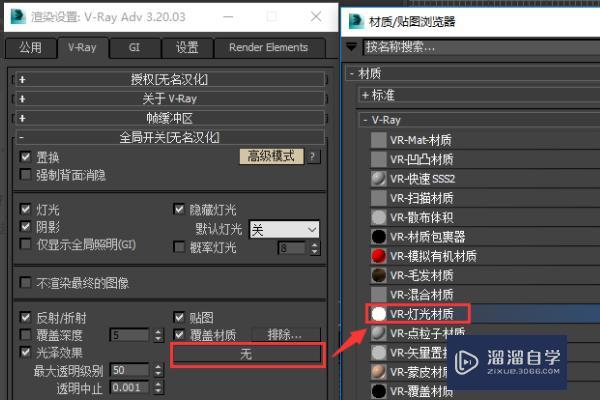Toggle the 隐藏灯光 checkbox

click(179, 209)
